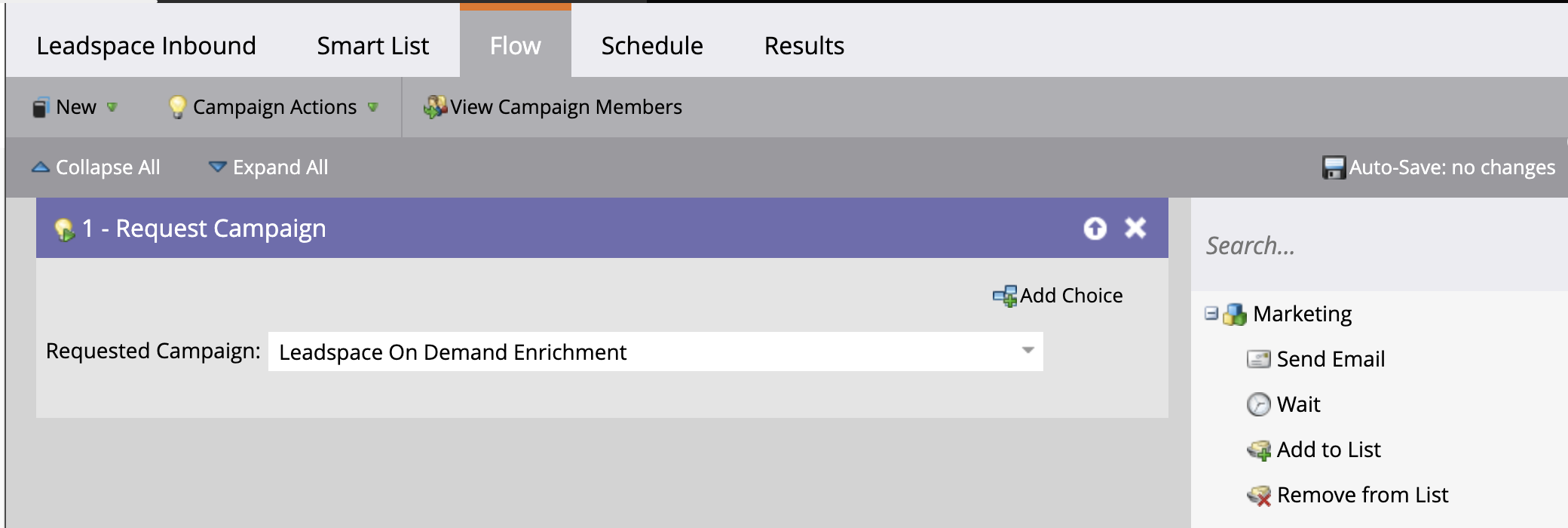Click the New button document icon

[x=41, y=108]
